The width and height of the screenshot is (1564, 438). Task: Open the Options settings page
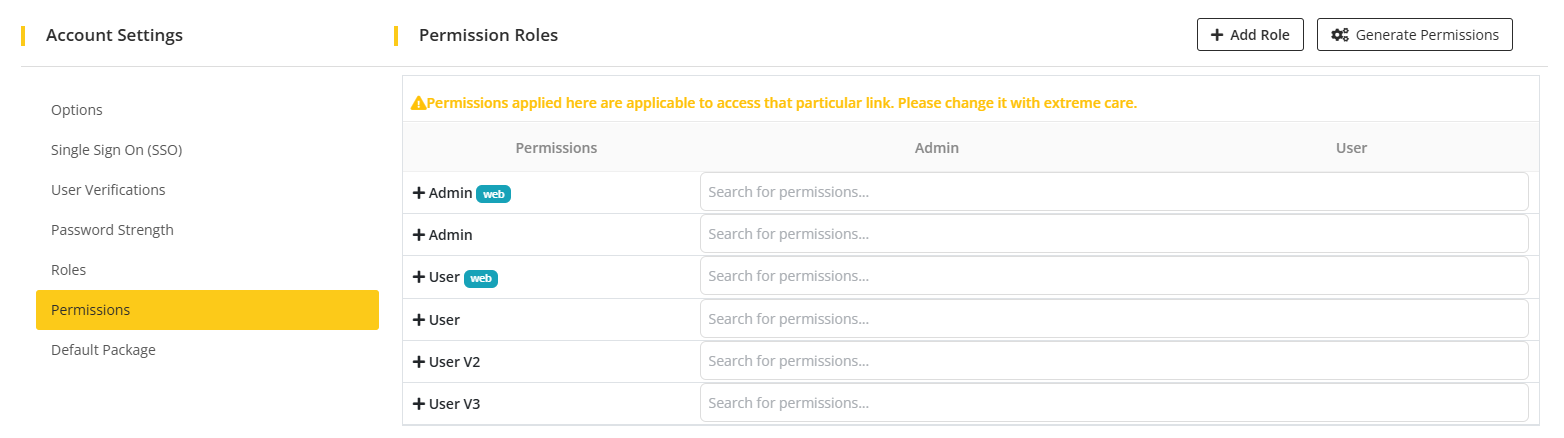77,110
